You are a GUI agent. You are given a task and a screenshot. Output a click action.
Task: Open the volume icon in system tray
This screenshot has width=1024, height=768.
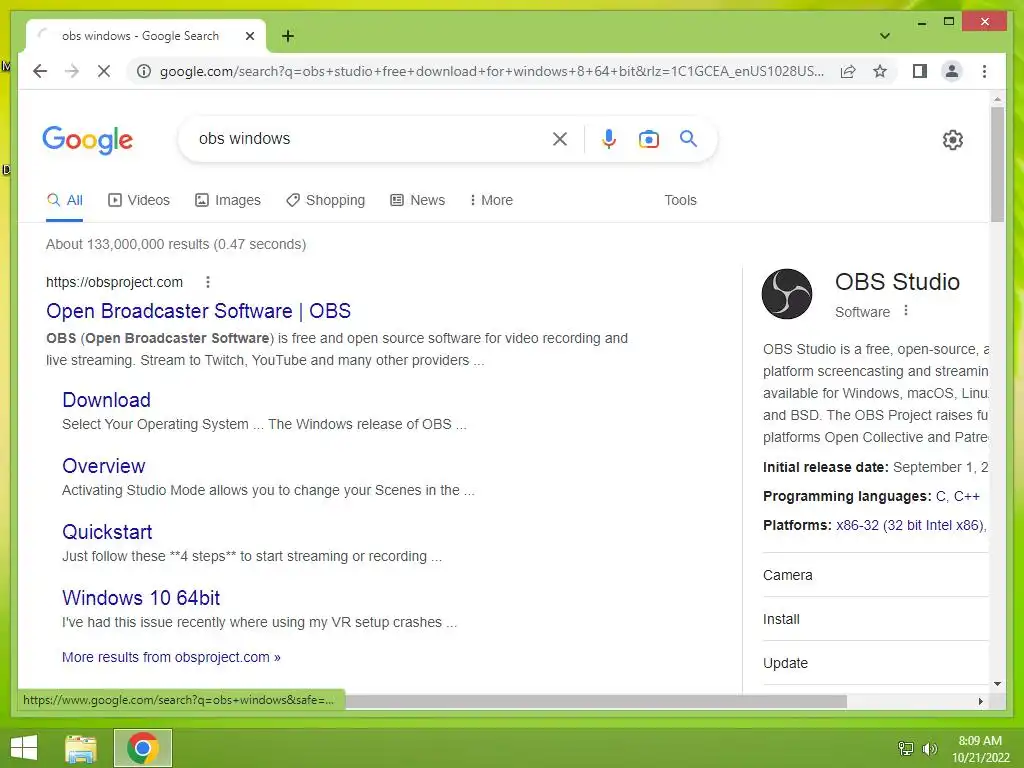pos(930,748)
